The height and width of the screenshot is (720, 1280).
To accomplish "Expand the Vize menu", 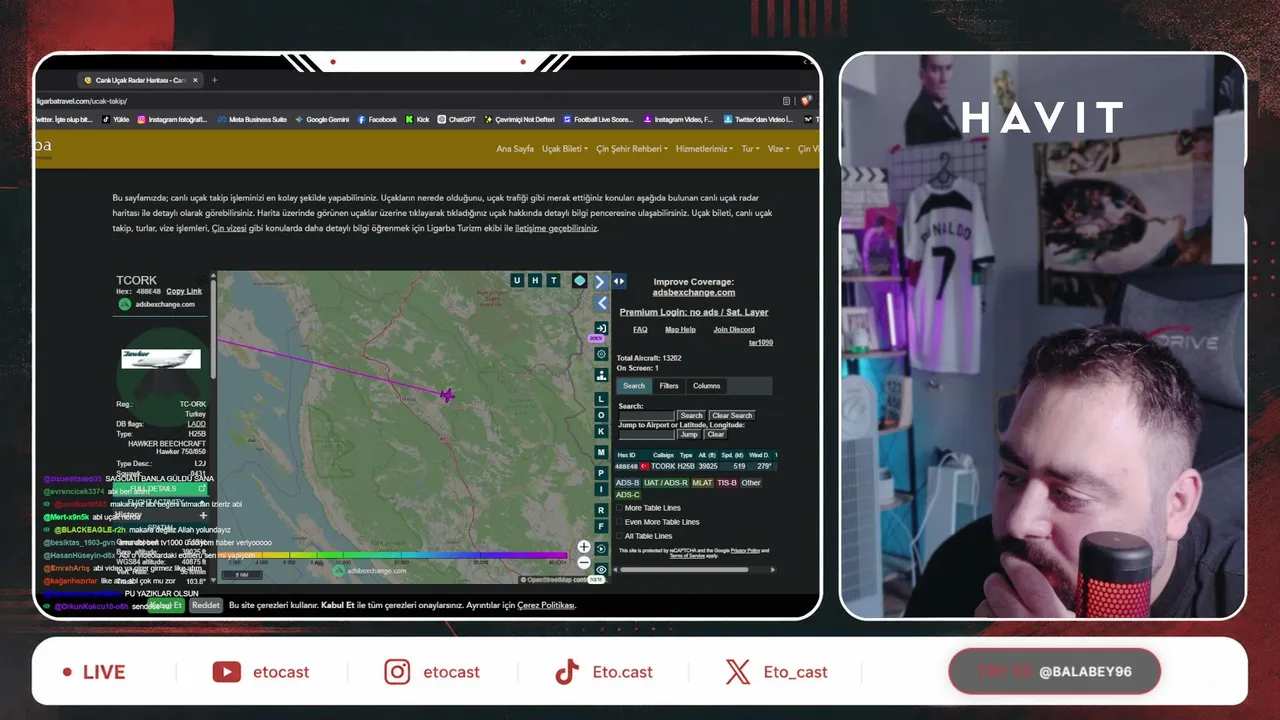I will (x=778, y=149).
